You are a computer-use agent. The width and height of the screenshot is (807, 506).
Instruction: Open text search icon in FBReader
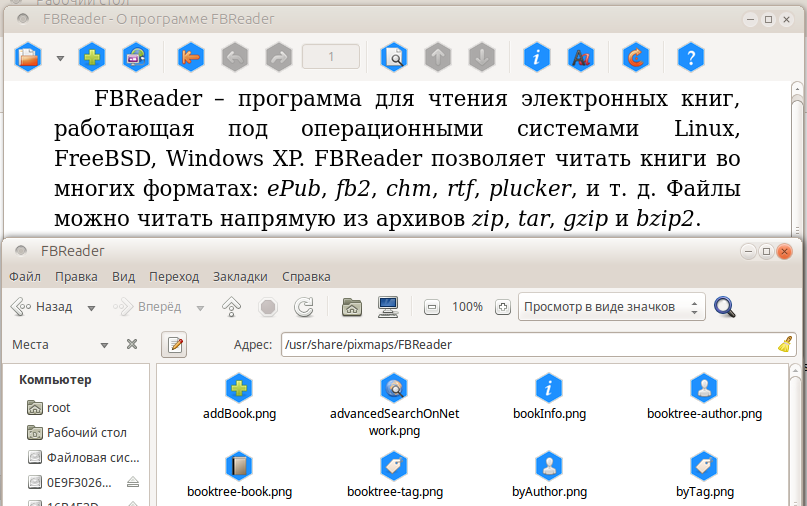(x=394, y=57)
